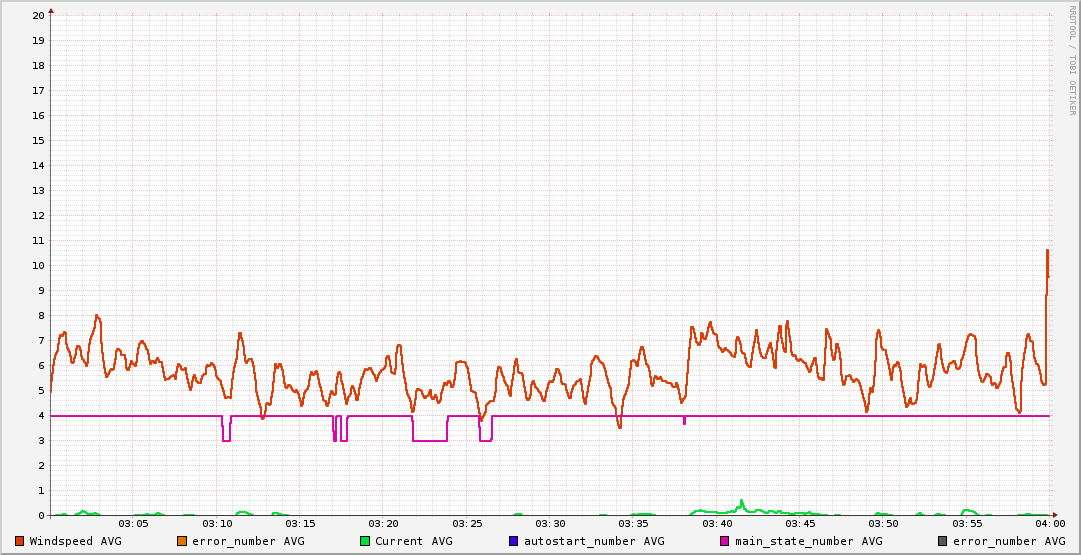This screenshot has width=1081, height=555.
Task: Click the red Windspeed legend swatch
Action: coord(20,541)
